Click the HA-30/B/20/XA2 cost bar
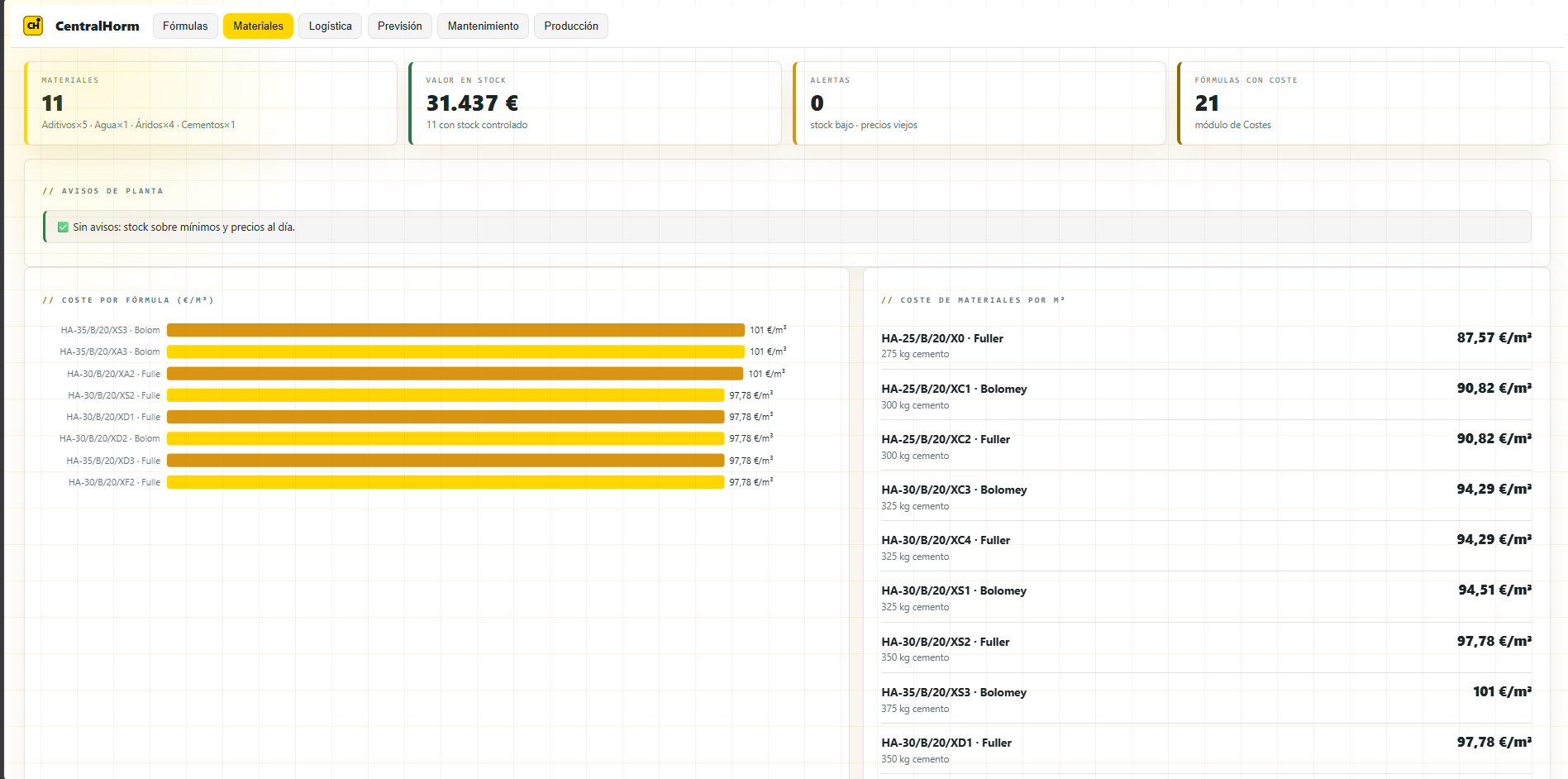This screenshot has width=1568, height=779. click(x=455, y=374)
